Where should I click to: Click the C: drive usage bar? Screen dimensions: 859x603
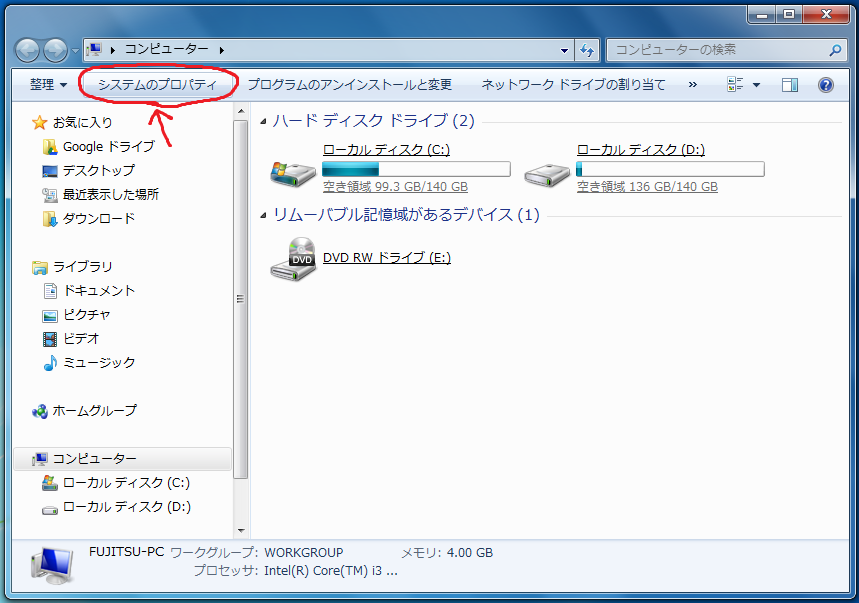pyautogui.click(x=416, y=169)
